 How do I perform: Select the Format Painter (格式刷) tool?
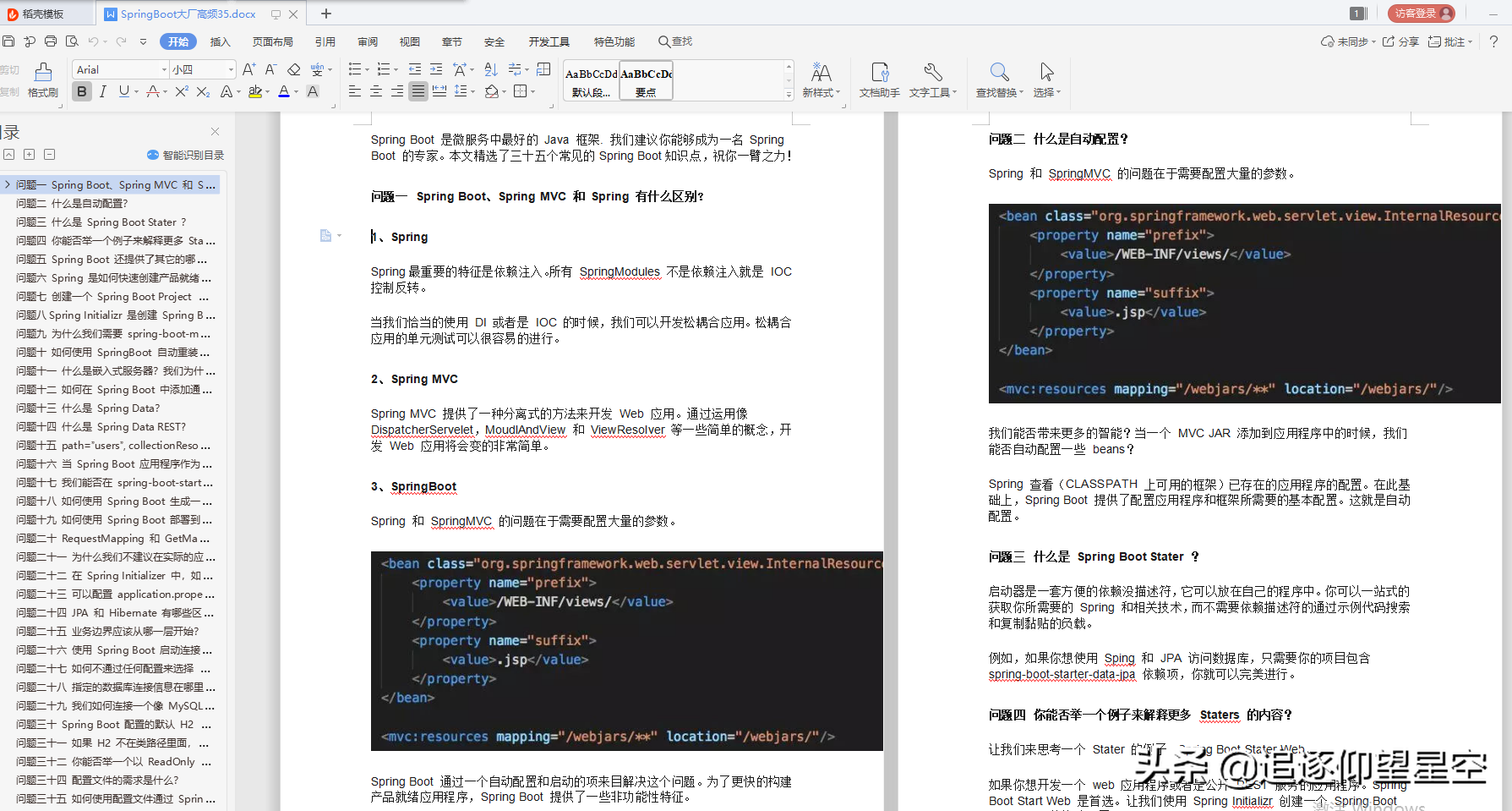pyautogui.click(x=43, y=80)
